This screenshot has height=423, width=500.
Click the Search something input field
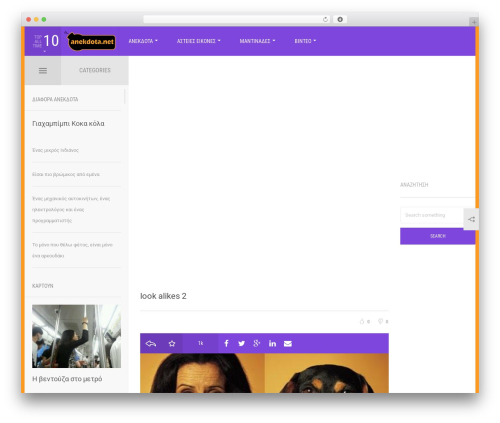coord(432,215)
